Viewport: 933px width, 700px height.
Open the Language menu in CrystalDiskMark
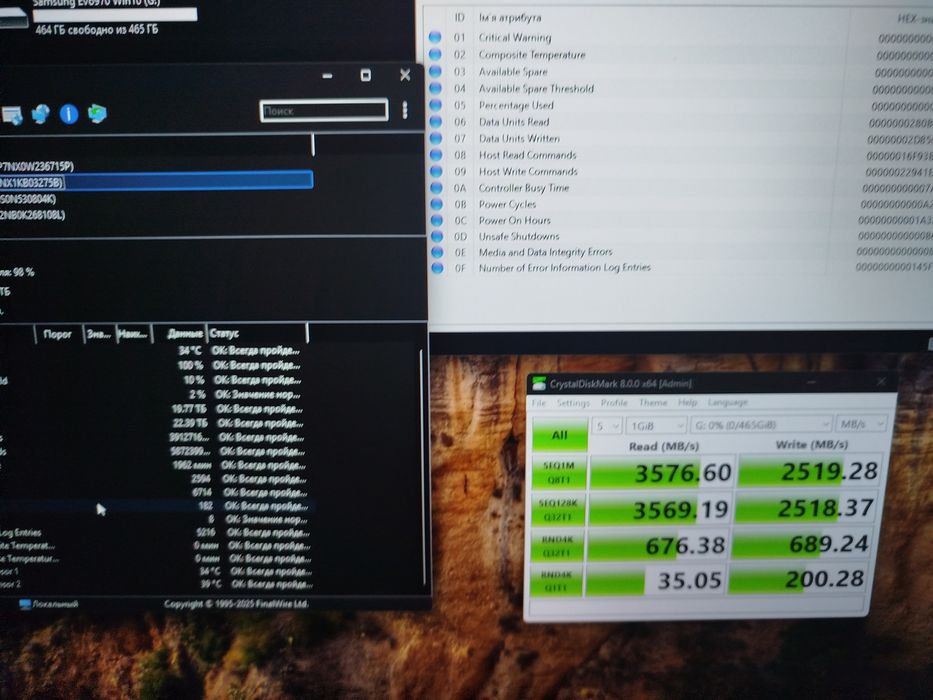coord(727,402)
